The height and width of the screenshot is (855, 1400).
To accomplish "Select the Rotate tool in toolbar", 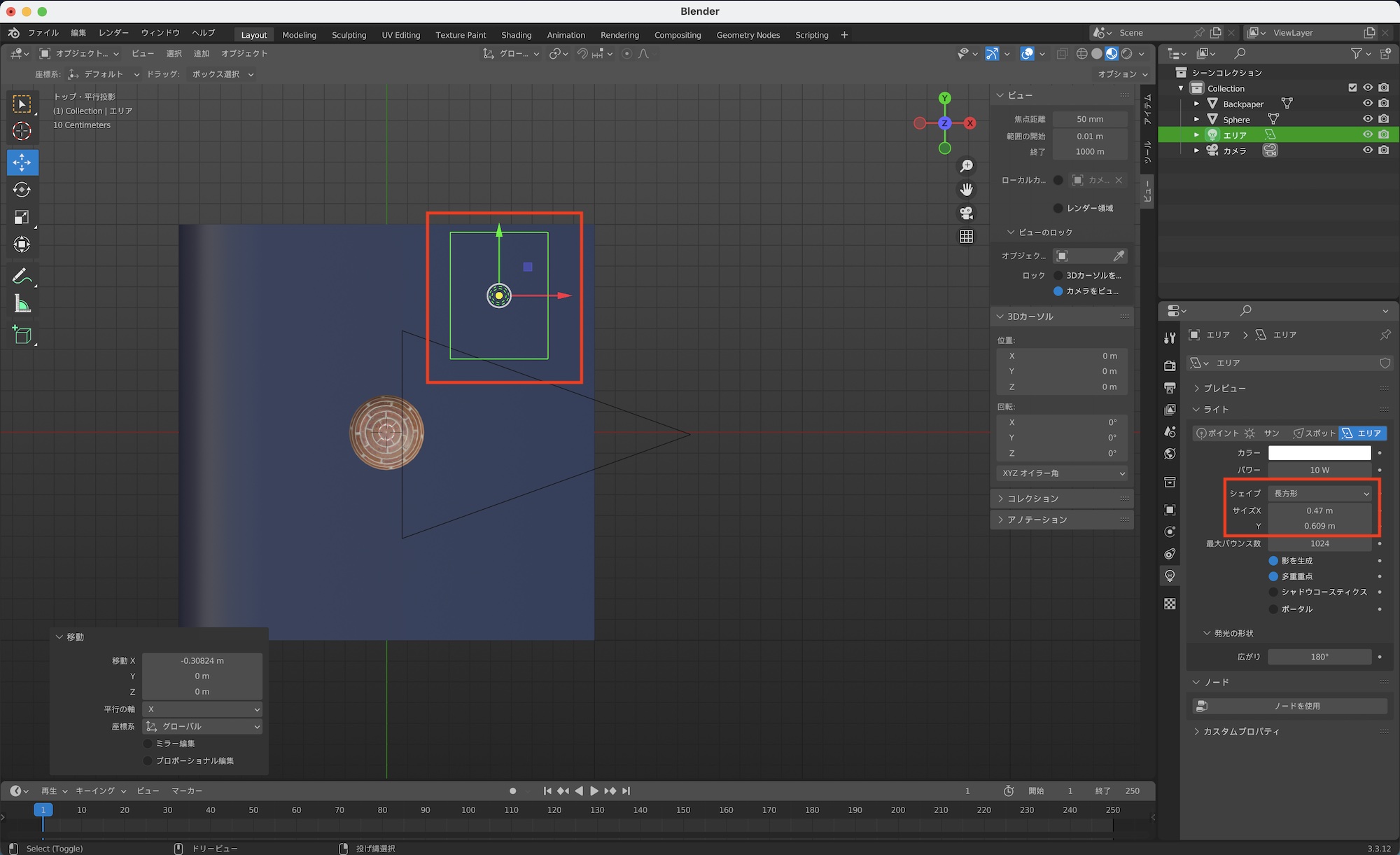I will 22,190.
